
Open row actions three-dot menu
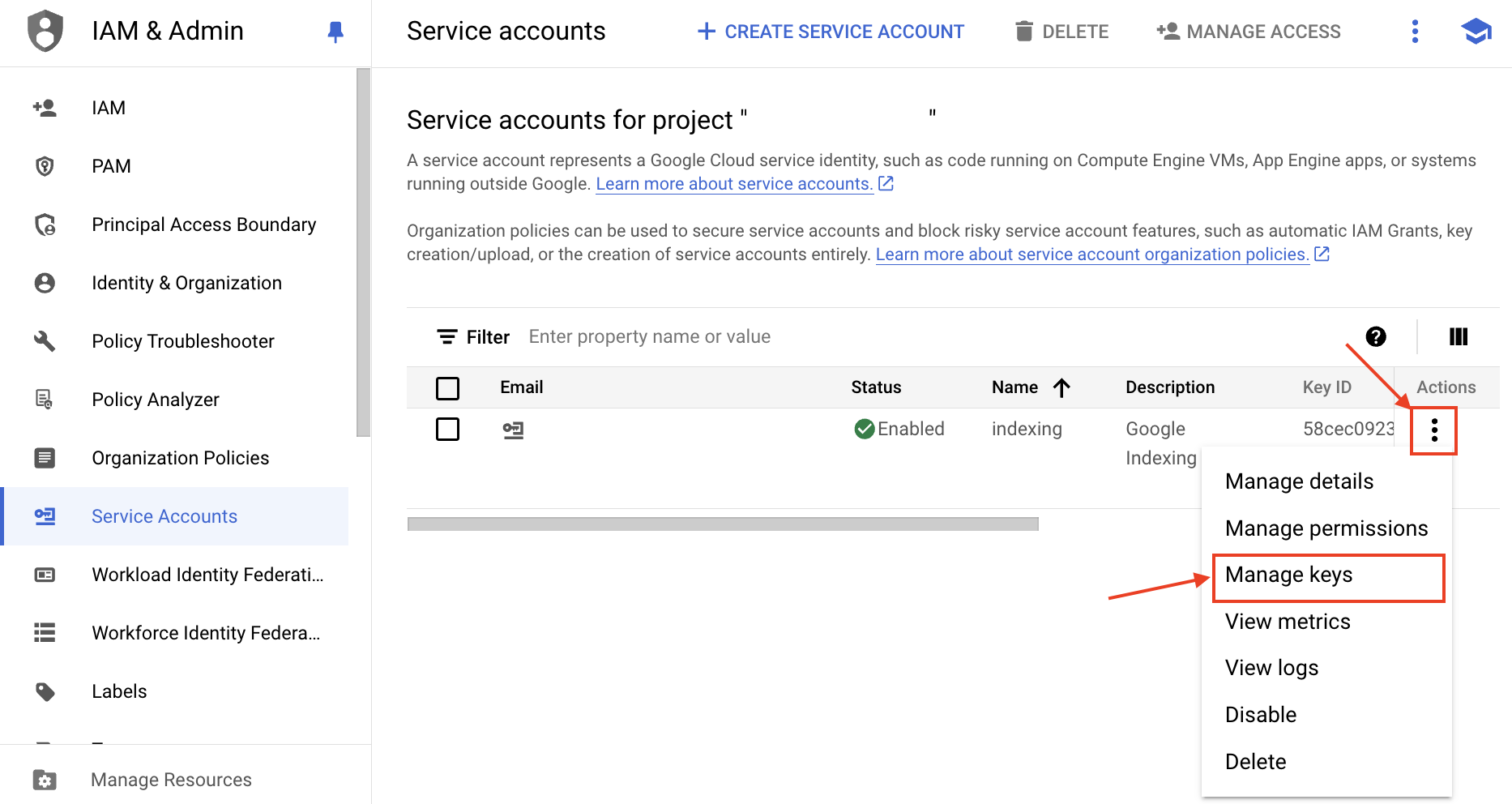[1433, 430]
